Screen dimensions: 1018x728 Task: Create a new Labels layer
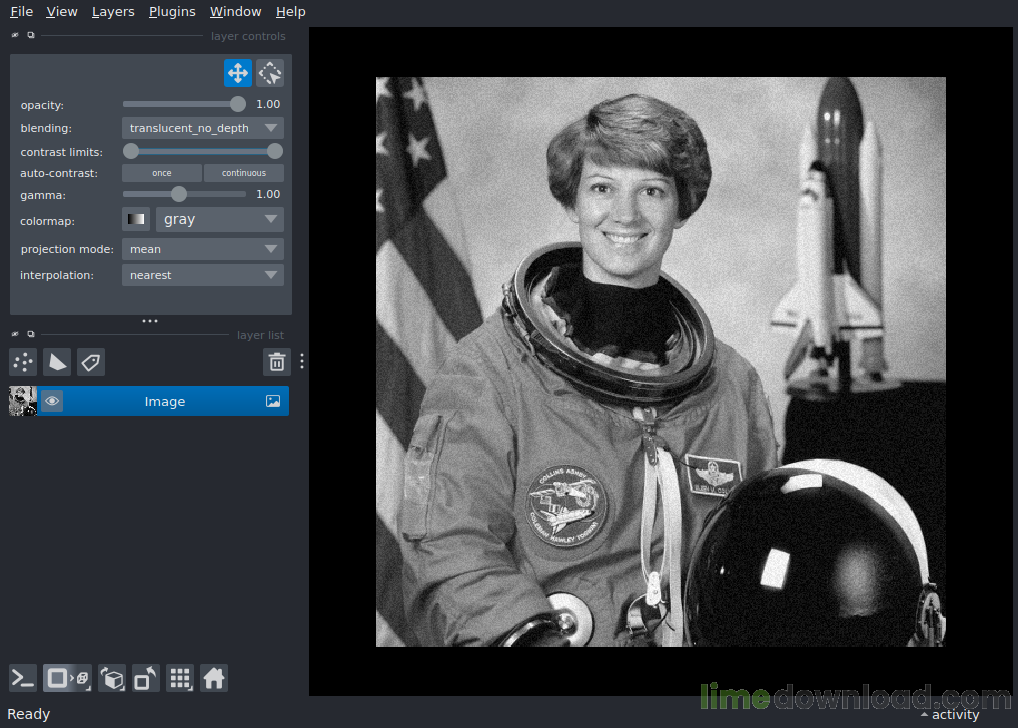click(x=90, y=362)
